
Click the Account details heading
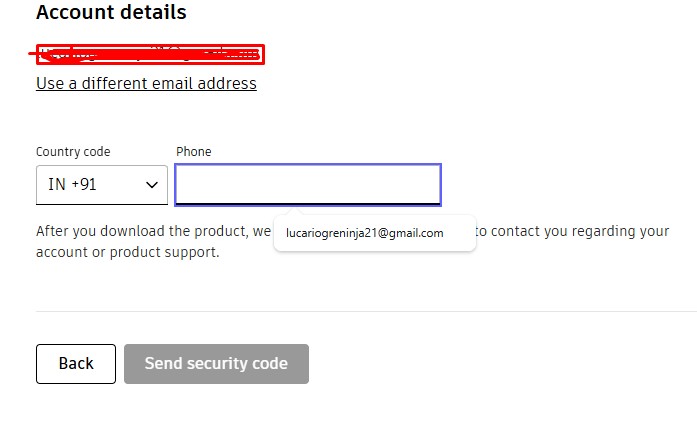(111, 13)
